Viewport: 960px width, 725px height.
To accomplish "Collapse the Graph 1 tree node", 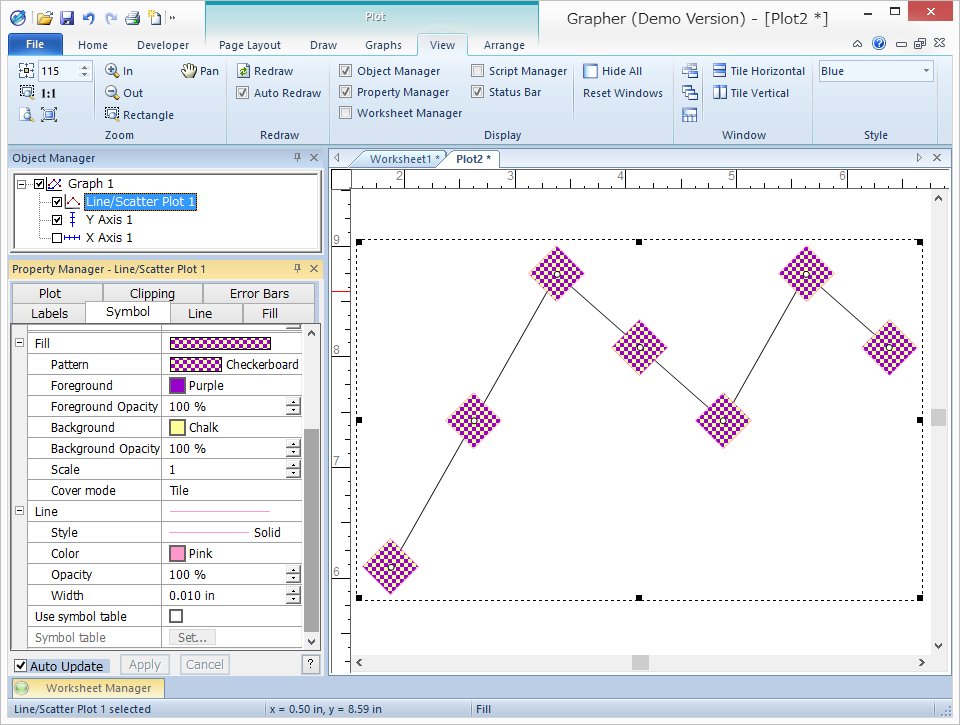I will [x=22, y=184].
